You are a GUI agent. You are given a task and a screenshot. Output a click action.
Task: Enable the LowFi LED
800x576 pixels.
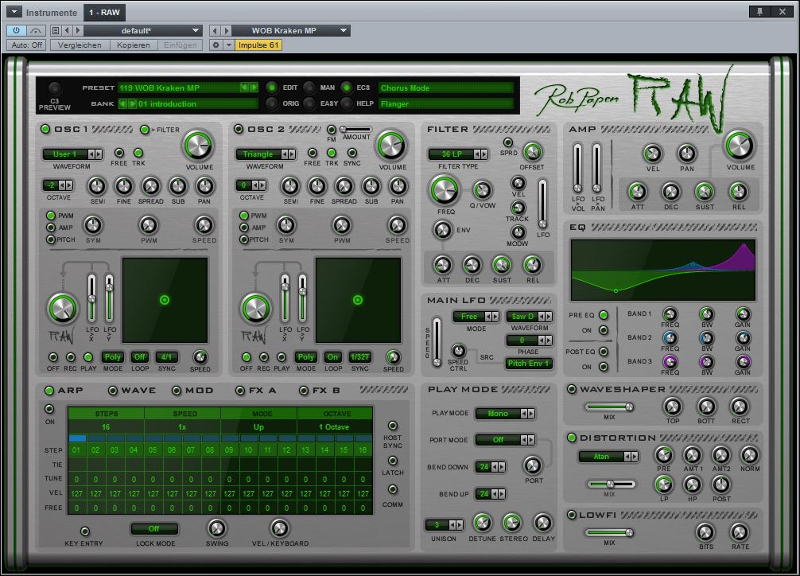[x=572, y=515]
